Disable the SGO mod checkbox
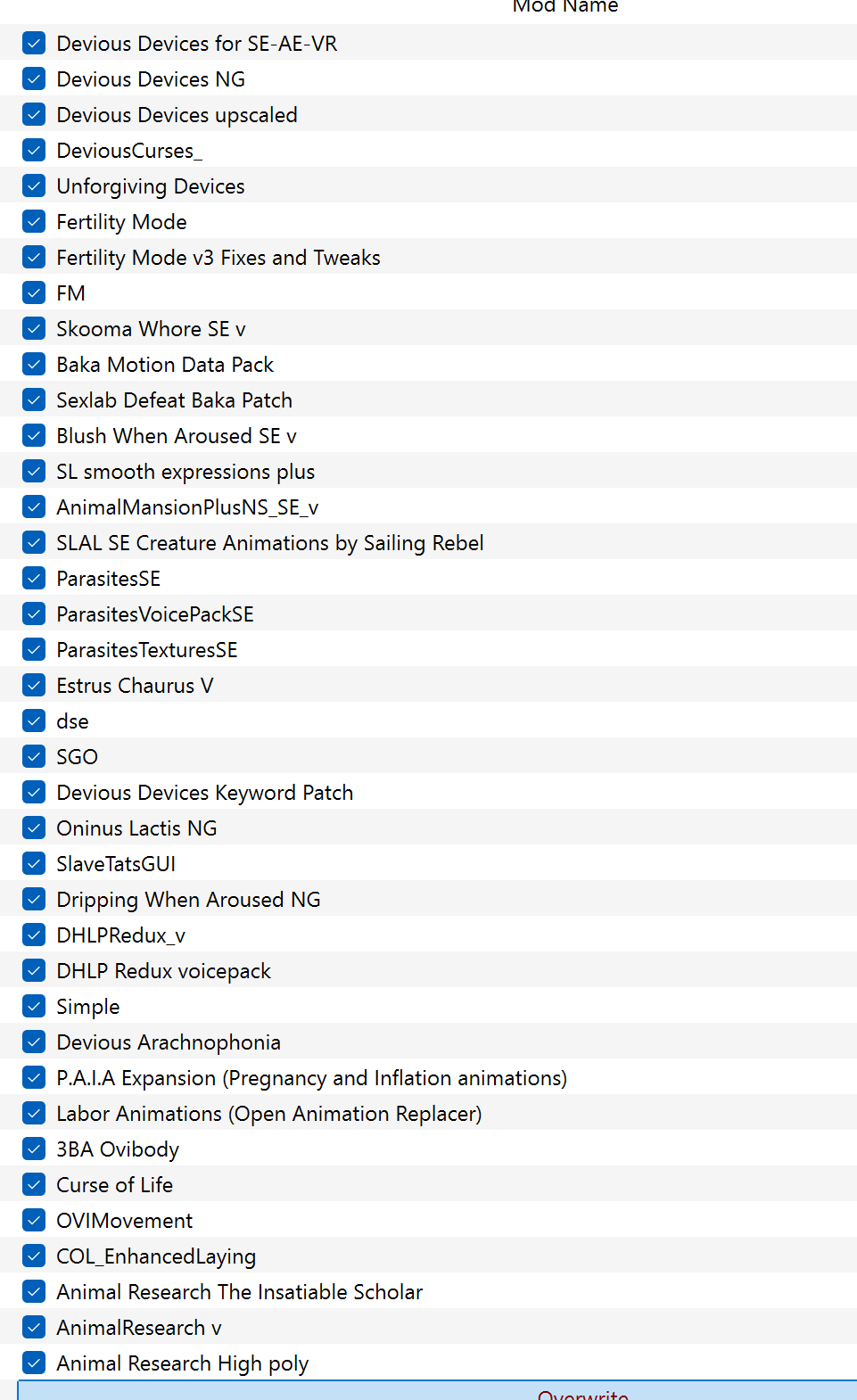The height and width of the screenshot is (1400, 857). pos(34,756)
